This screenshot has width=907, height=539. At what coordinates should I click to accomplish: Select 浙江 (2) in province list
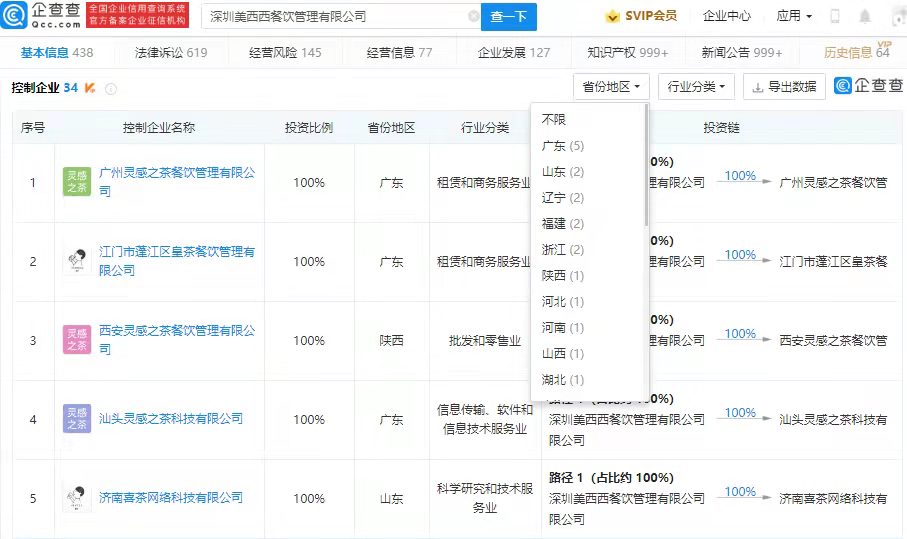pyautogui.click(x=587, y=250)
